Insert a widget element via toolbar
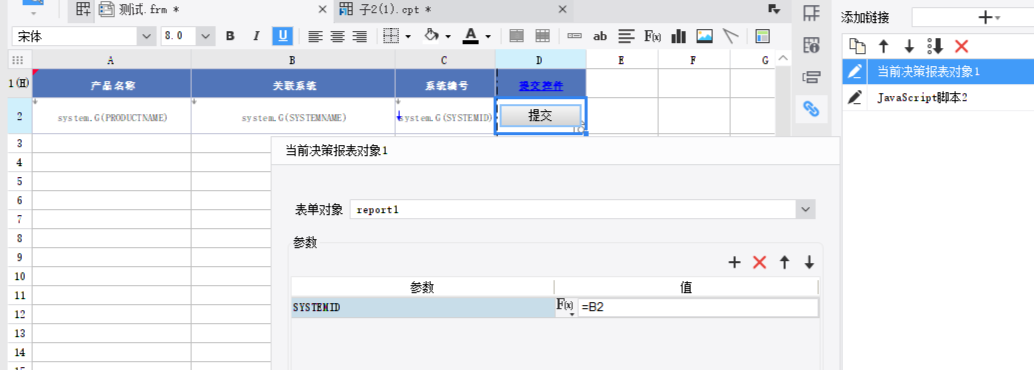Image resolution: width=1034 pixels, height=370 pixels. [x=574, y=36]
